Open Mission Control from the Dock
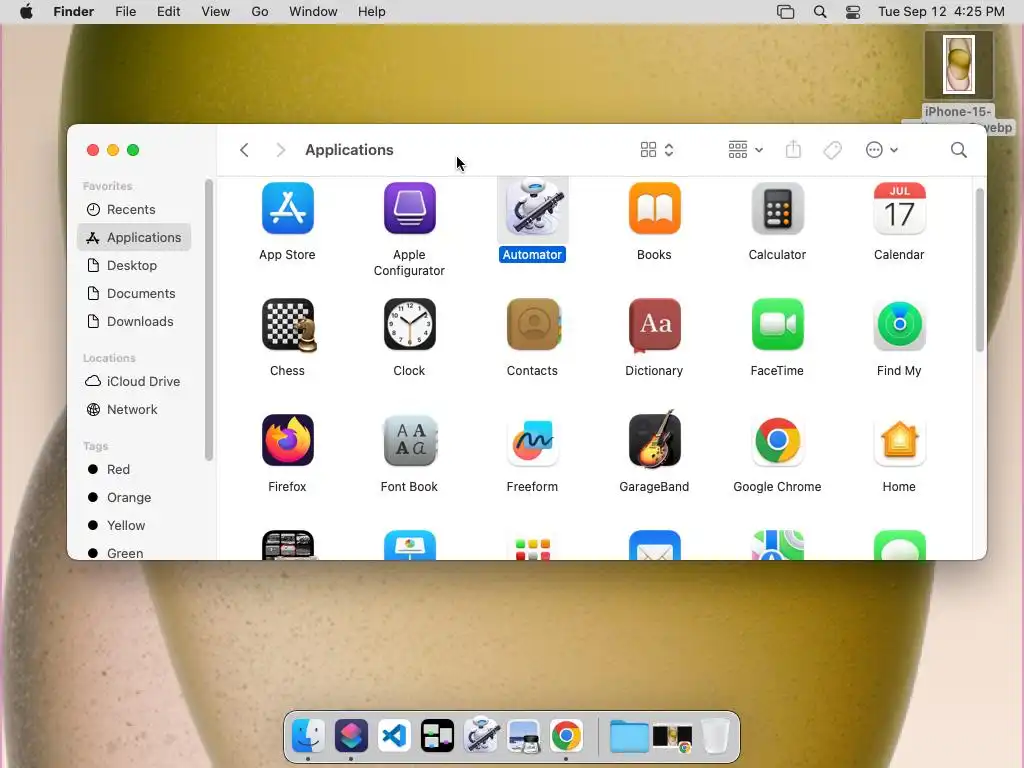1024x768 pixels. pos(437,736)
